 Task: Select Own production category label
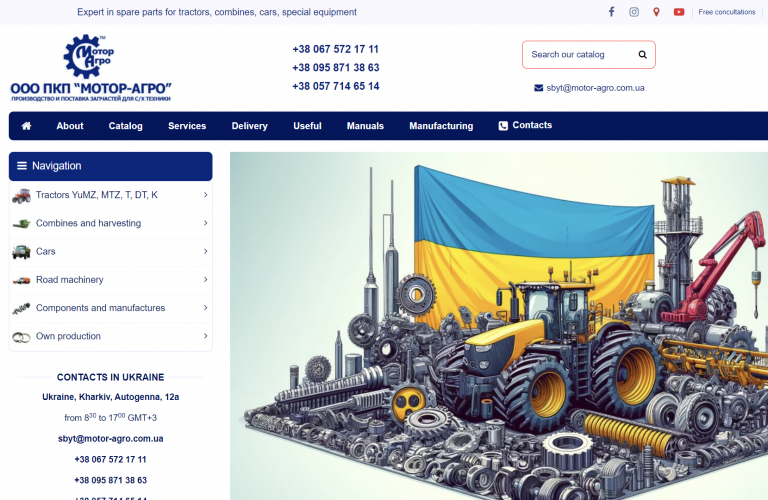pos(68,336)
